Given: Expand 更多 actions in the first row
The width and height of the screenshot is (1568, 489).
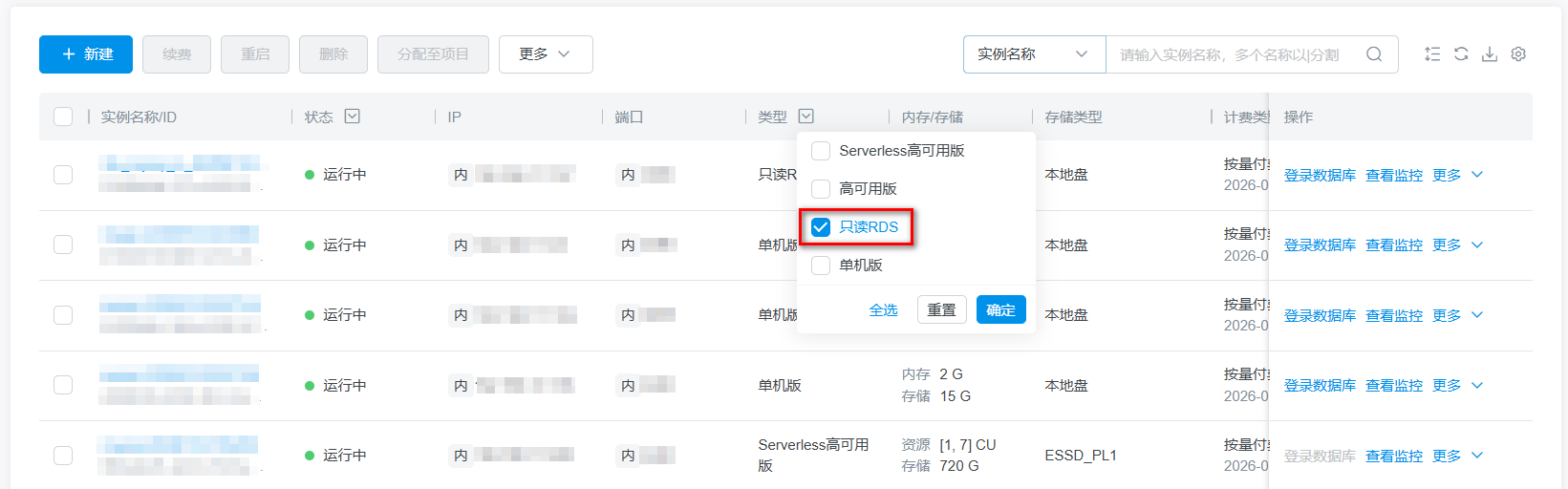Looking at the screenshot, I should tap(1457, 175).
